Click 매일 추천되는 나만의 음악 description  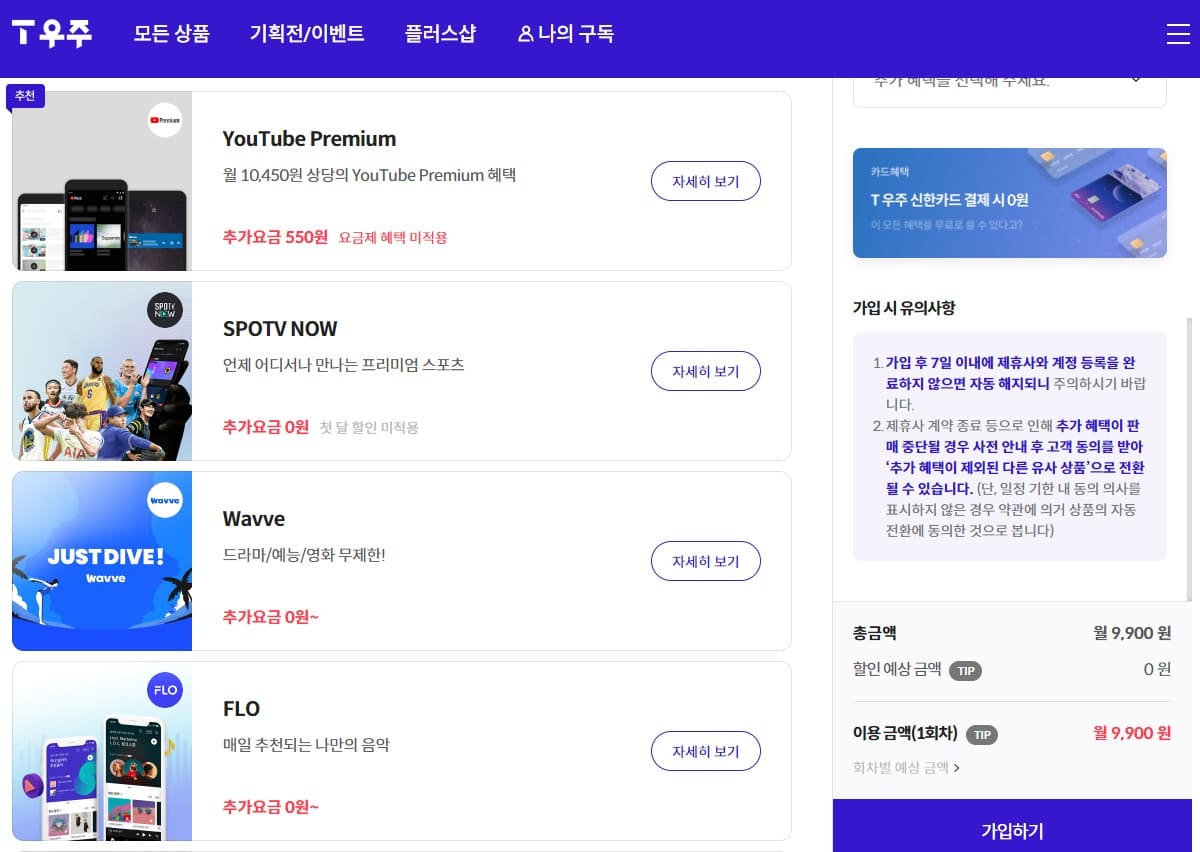306,744
